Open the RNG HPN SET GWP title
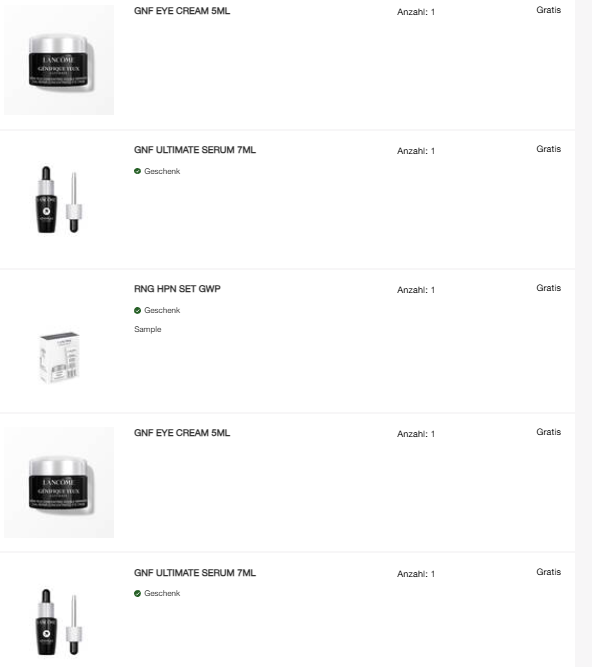The height and width of the screenshot is (667, 592). [x=177, y=289]
